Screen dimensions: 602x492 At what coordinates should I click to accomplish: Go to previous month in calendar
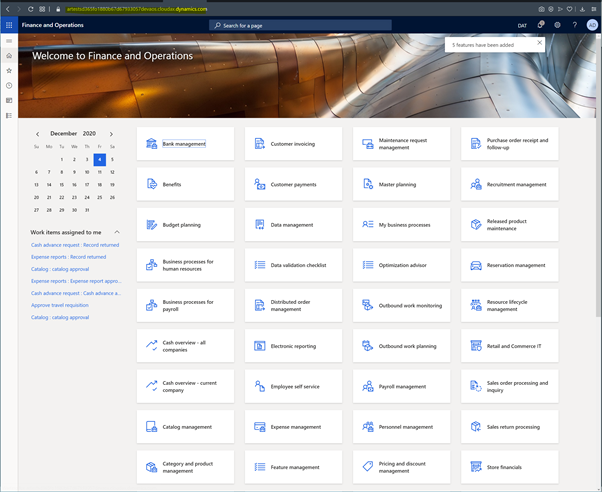point(38,133)
